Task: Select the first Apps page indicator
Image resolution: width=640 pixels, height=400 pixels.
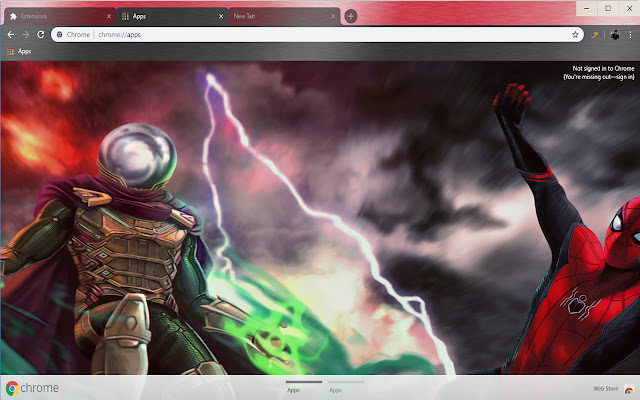Action: point(304,387)
